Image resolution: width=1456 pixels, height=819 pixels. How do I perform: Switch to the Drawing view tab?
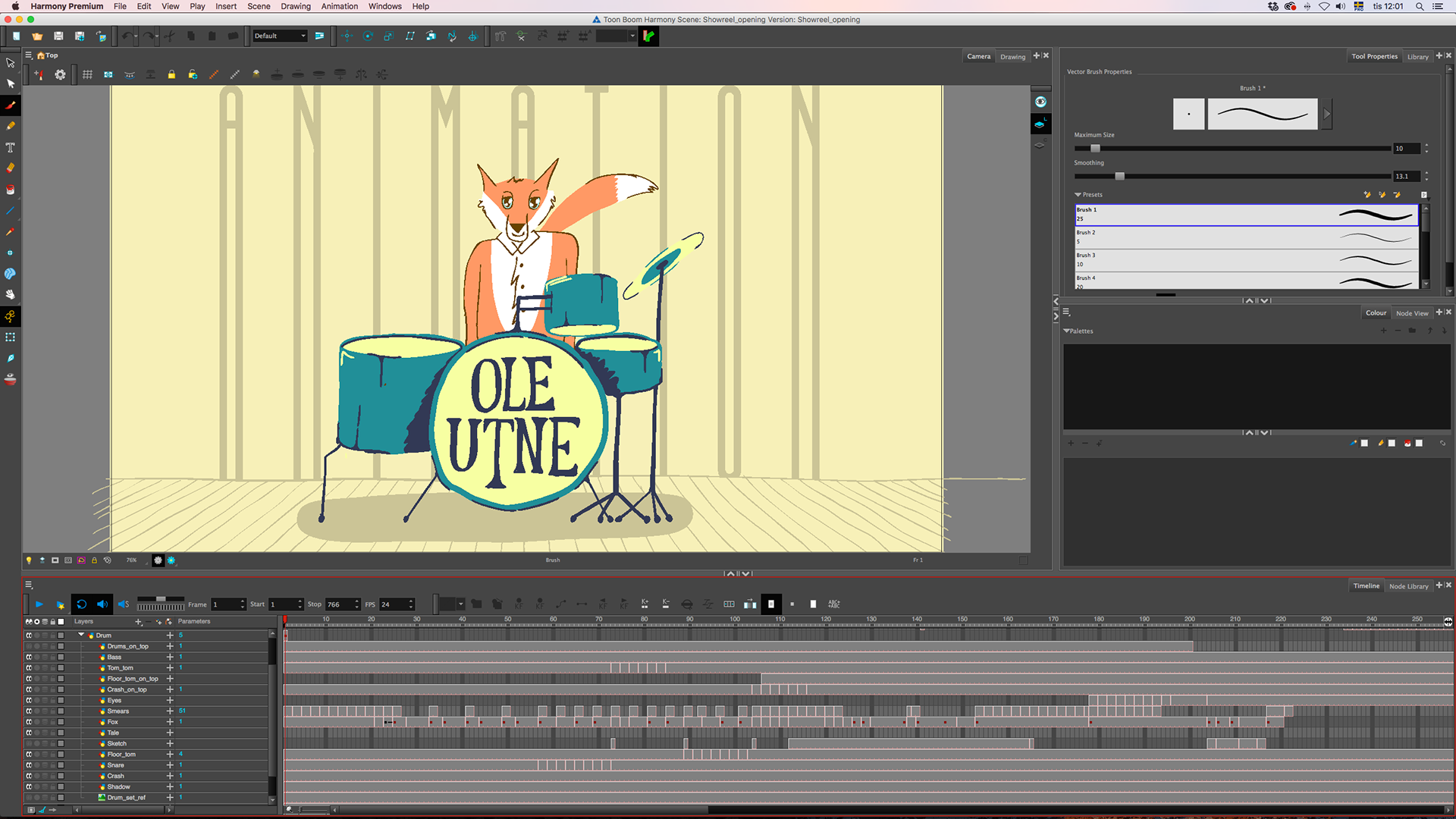tap(1012, 57)
